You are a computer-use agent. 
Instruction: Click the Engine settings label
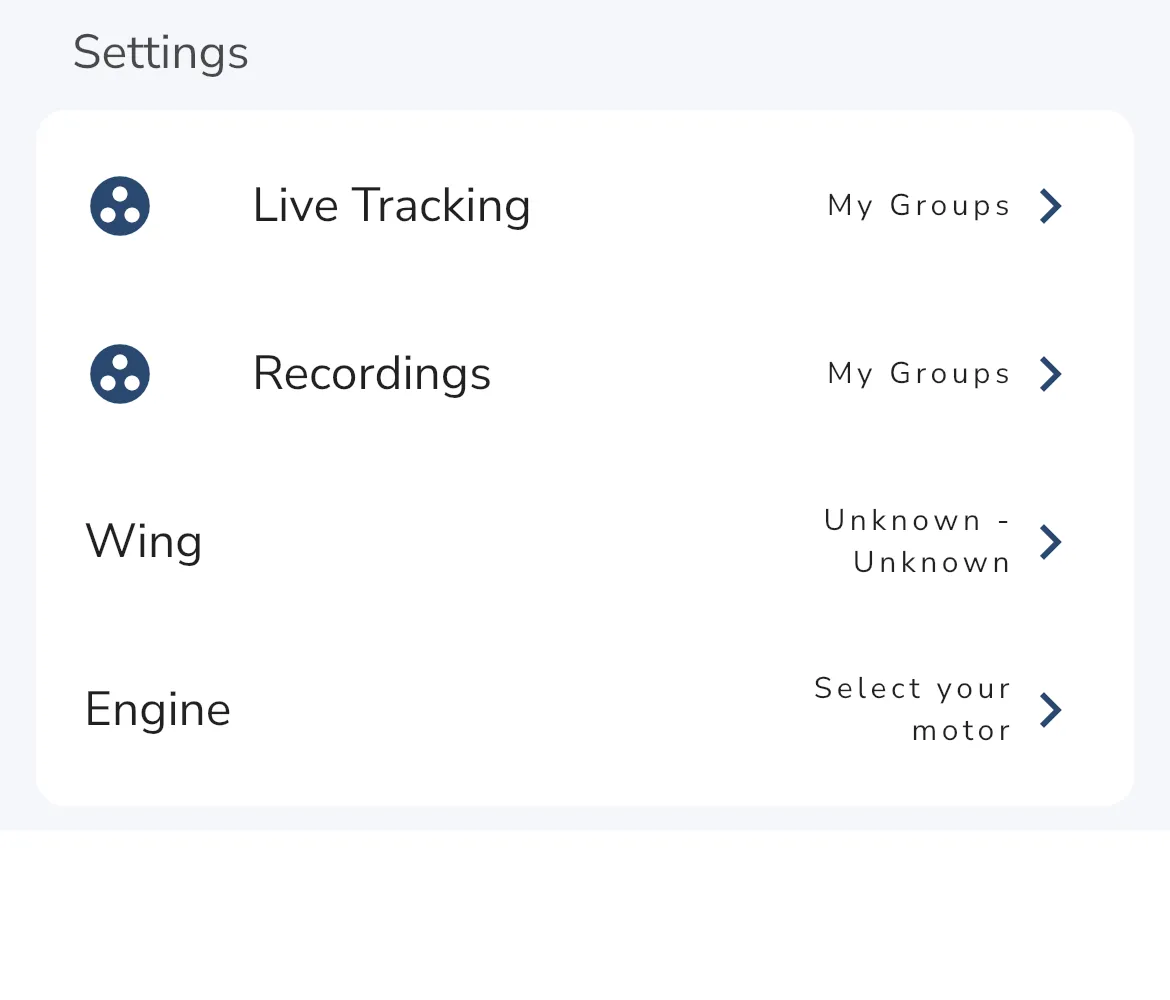pos(158,709)
